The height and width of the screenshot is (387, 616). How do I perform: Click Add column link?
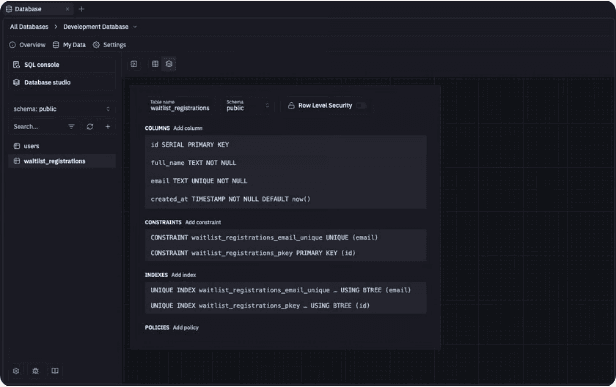coord(188,128)
